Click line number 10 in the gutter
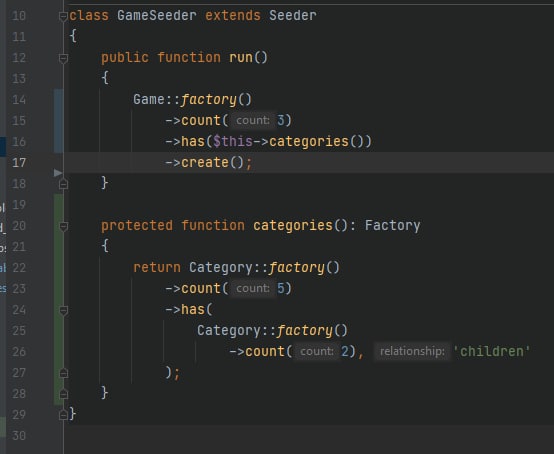Screen dimensions: 554x454 point(19,16)
